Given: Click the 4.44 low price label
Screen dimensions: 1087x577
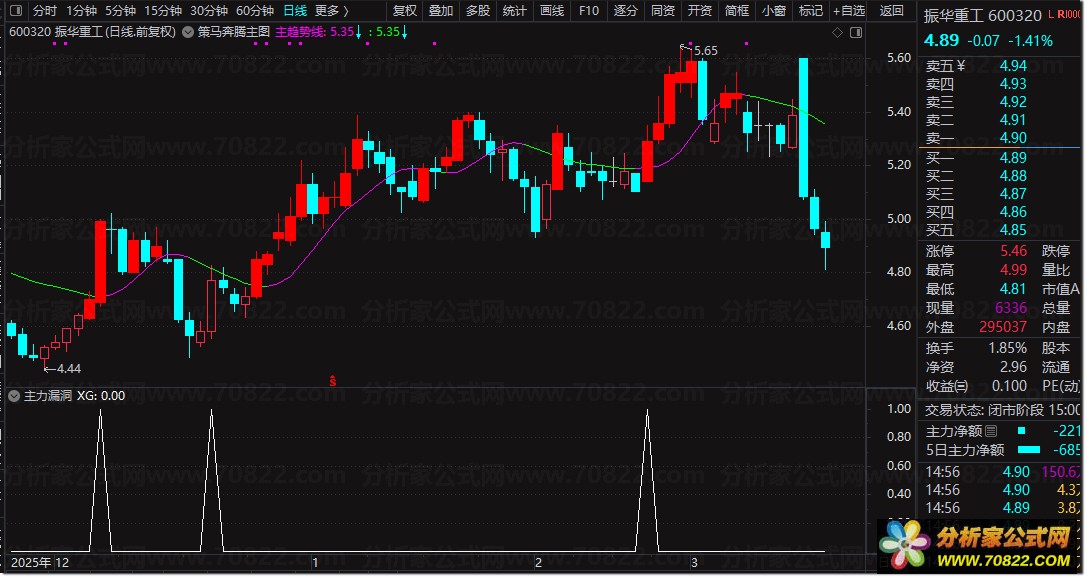Looking at the screenshot, I should [x=69, y=369].
